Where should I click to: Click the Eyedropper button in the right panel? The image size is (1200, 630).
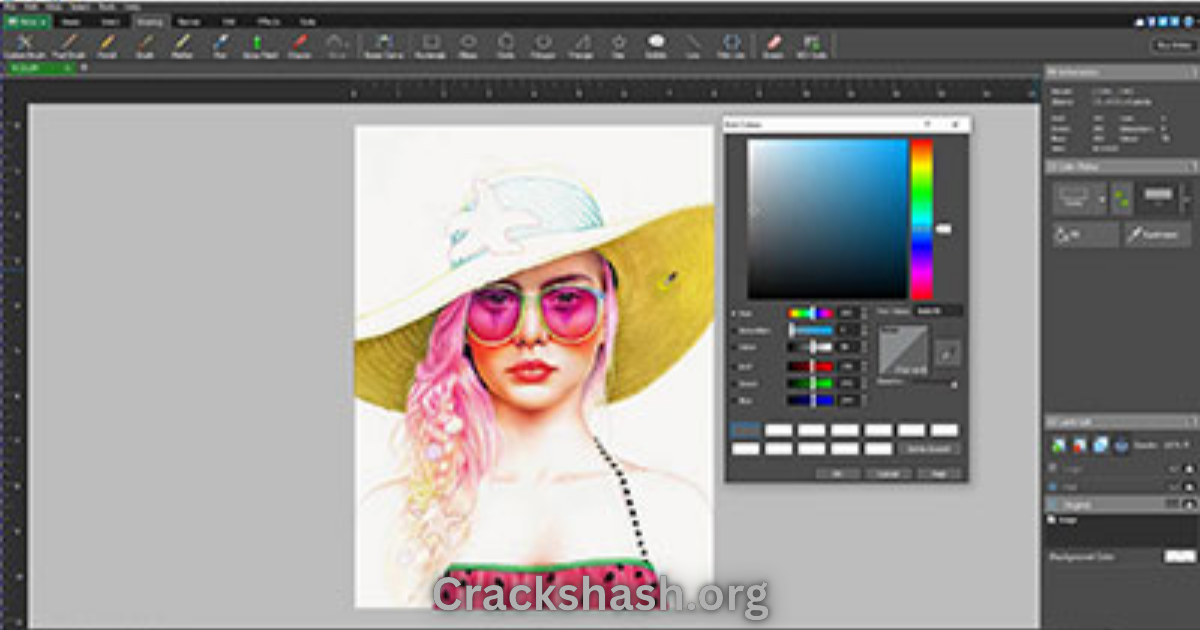point(1158,234)
